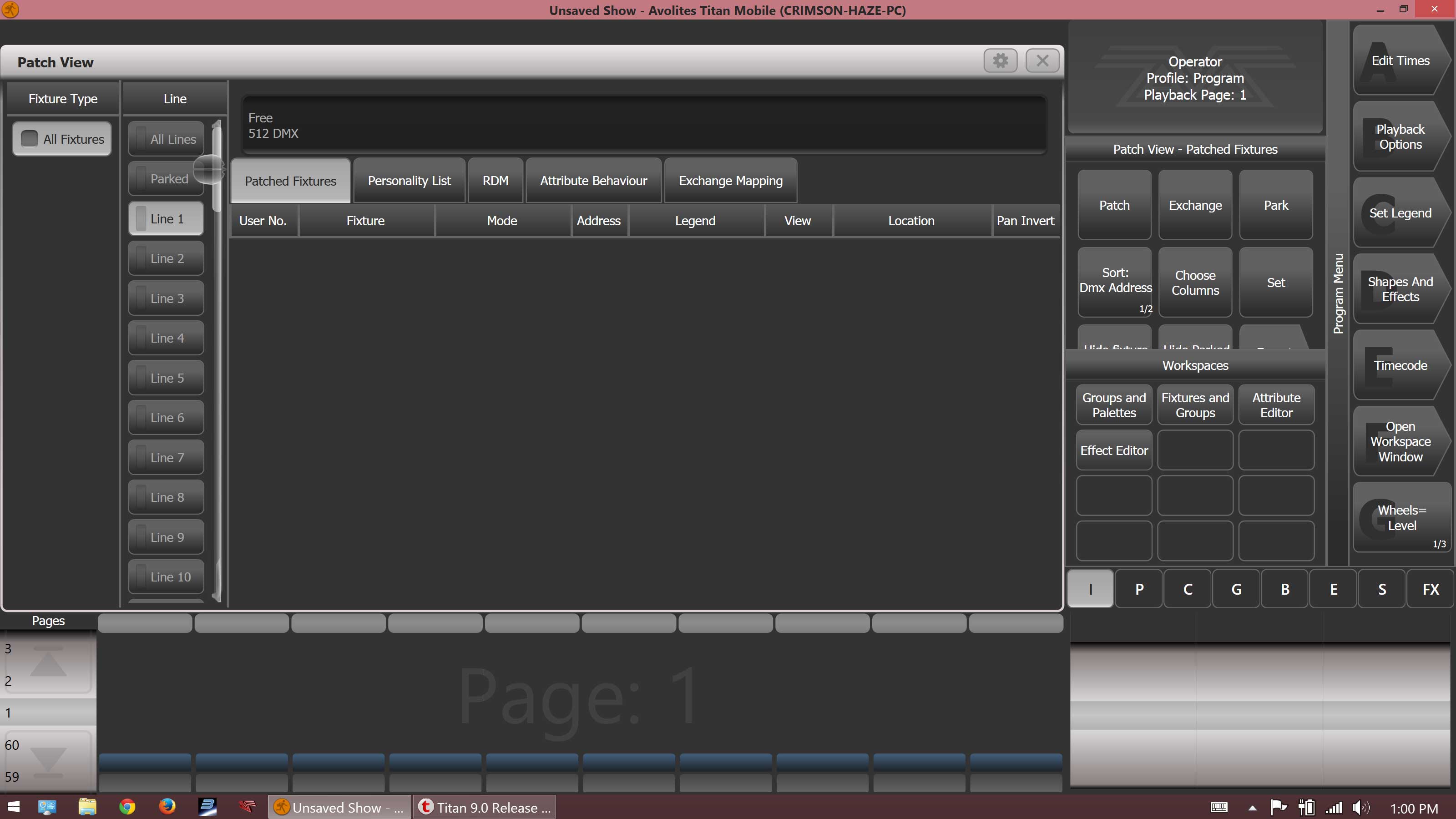Click the Exchange button

1195,205
